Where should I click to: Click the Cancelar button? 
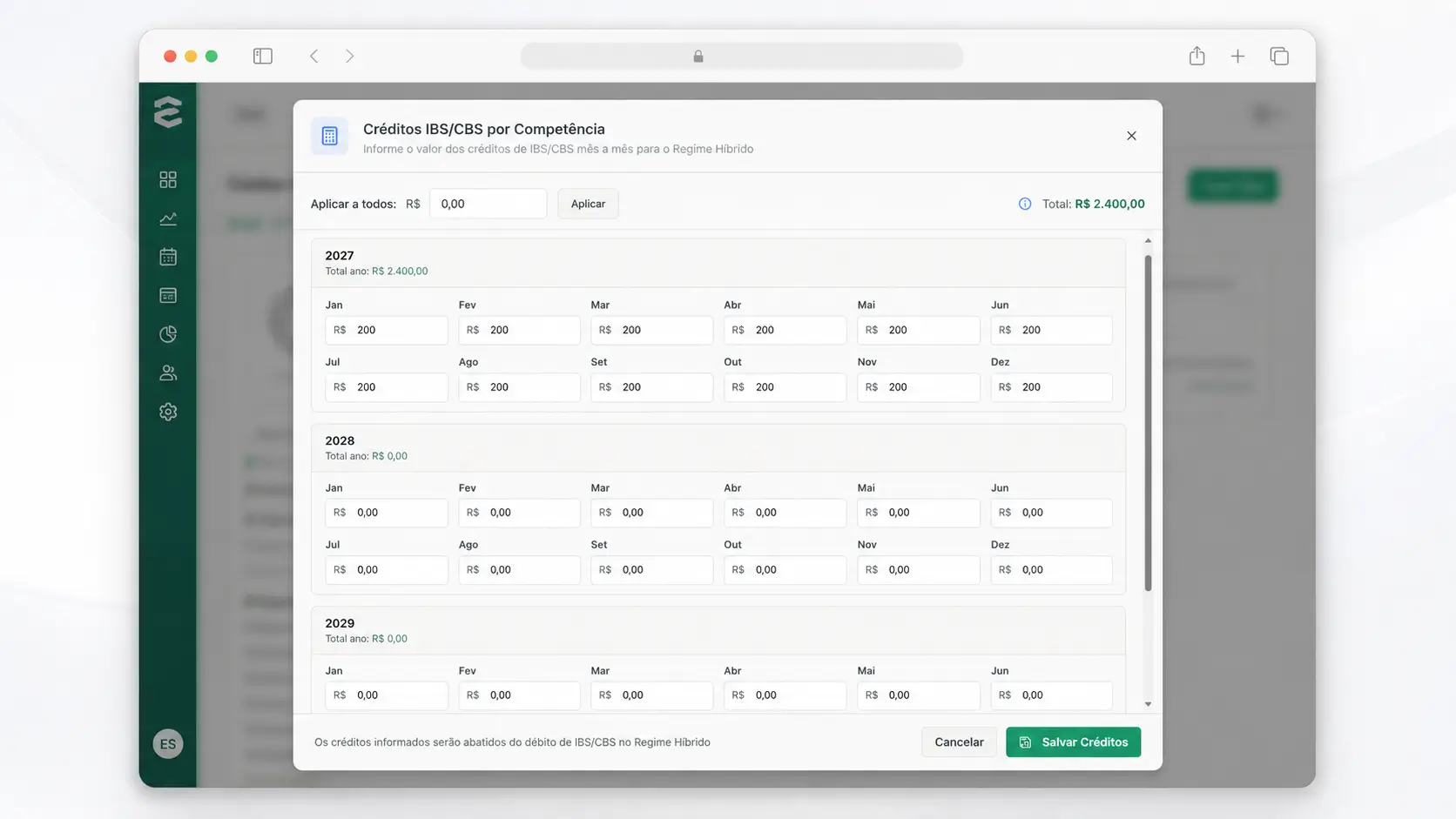pos(959,742)
